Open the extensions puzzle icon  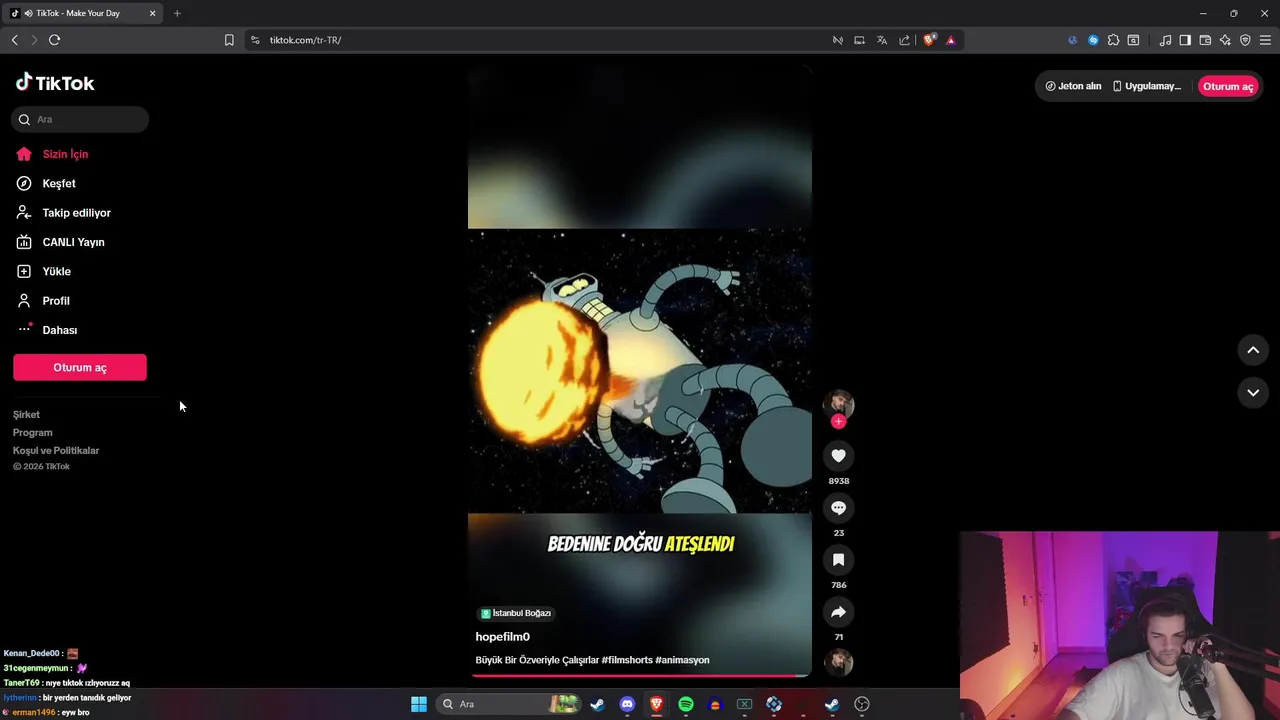(x=1113, y=40)
